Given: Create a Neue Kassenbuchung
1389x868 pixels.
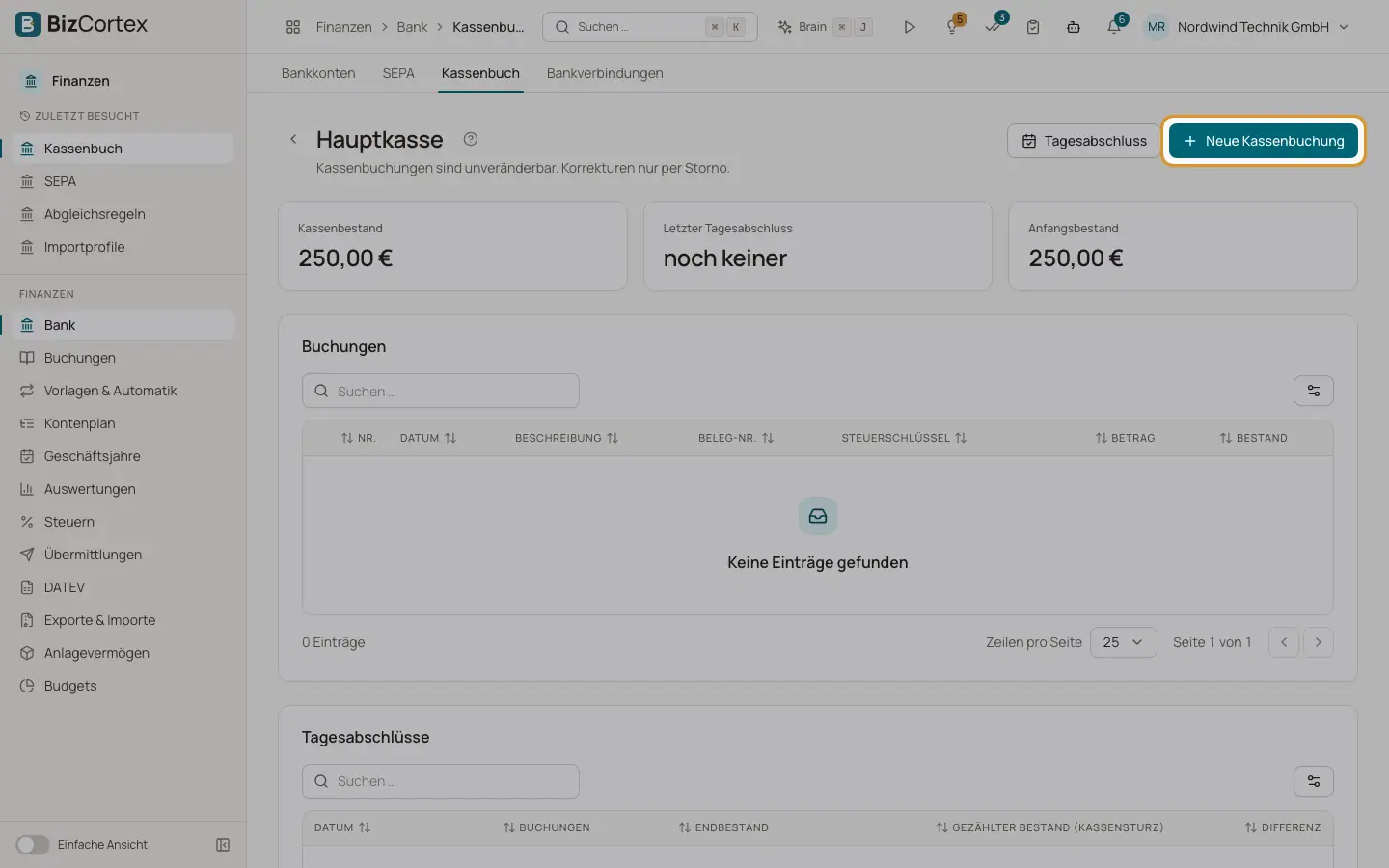Looking at the screenshot, I should coord(1264,141).
